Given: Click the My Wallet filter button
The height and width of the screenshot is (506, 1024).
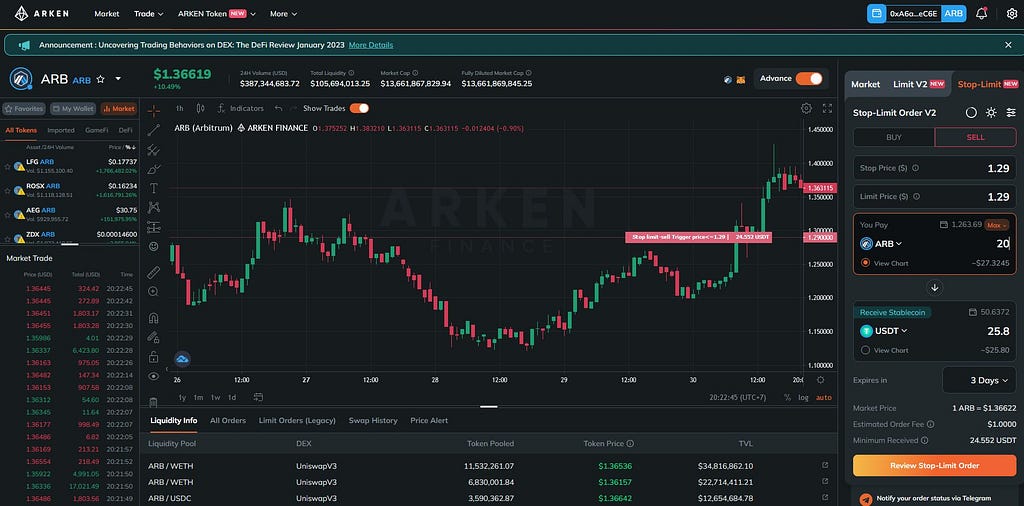Looking at the screenshot, I should 73,108.
